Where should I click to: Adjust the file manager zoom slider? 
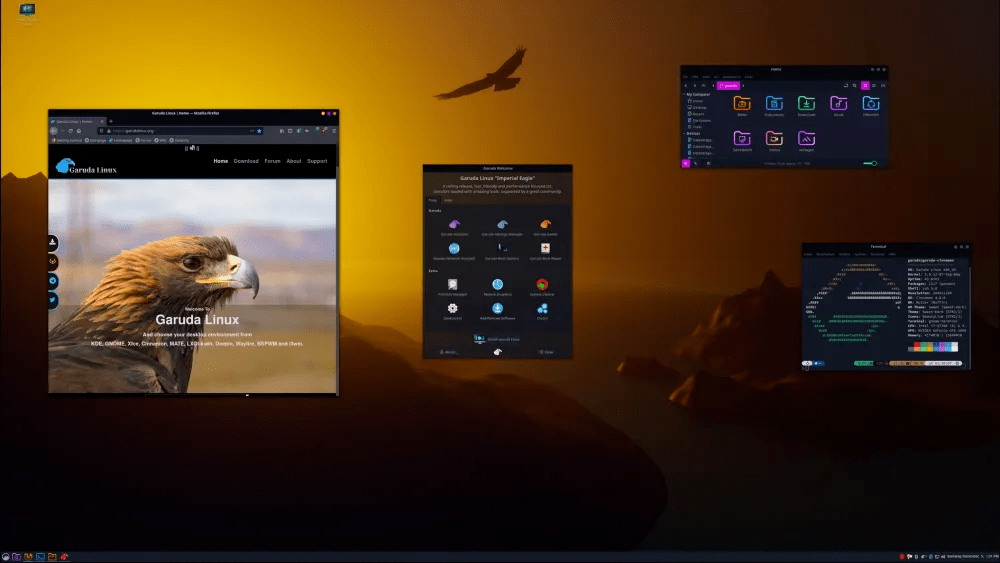871,163
